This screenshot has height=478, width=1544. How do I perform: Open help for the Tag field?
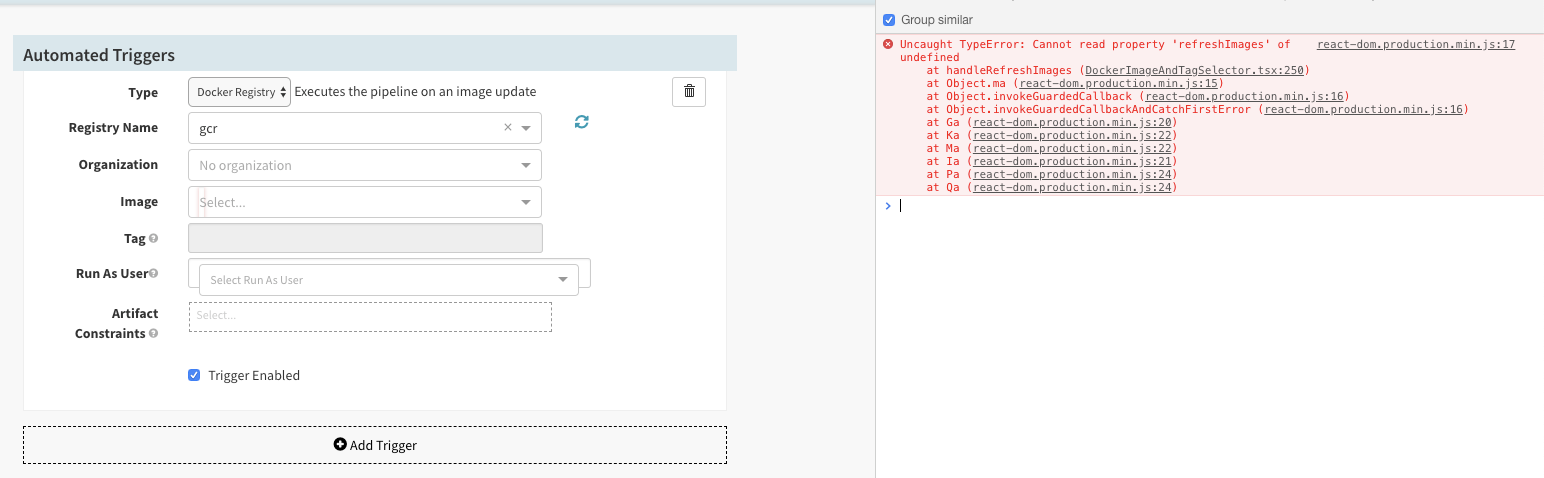tap(154, 239)
